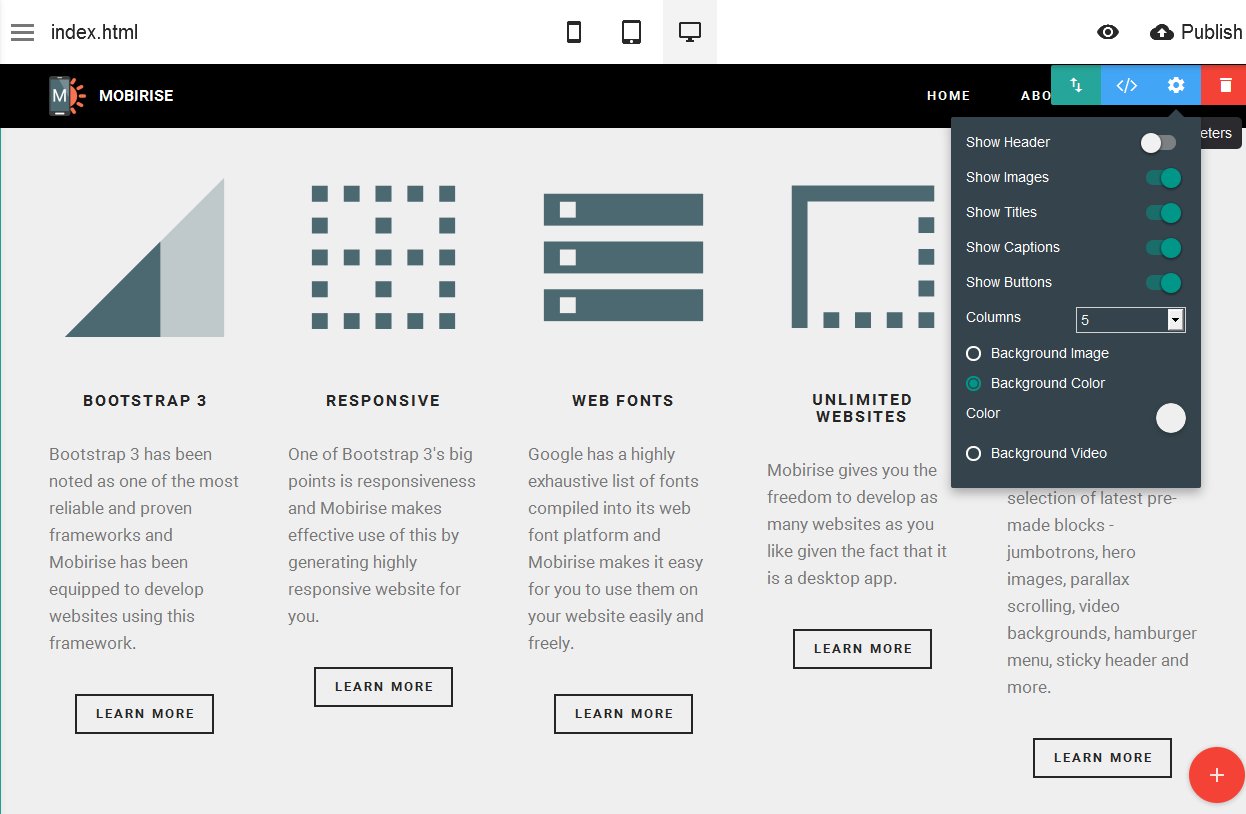Image resolution: width=1246 pixels, height=814 pixels.
Task: Open the Columns dropdown
Action: 1131,320
